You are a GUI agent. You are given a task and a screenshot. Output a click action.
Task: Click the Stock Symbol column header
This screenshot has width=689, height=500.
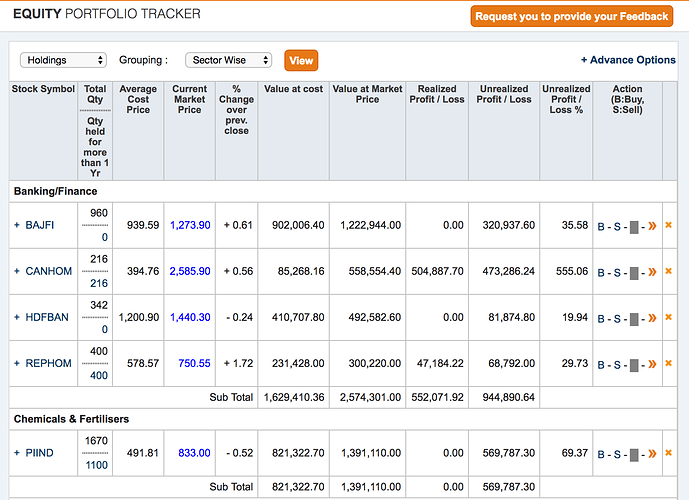point(43,89)
